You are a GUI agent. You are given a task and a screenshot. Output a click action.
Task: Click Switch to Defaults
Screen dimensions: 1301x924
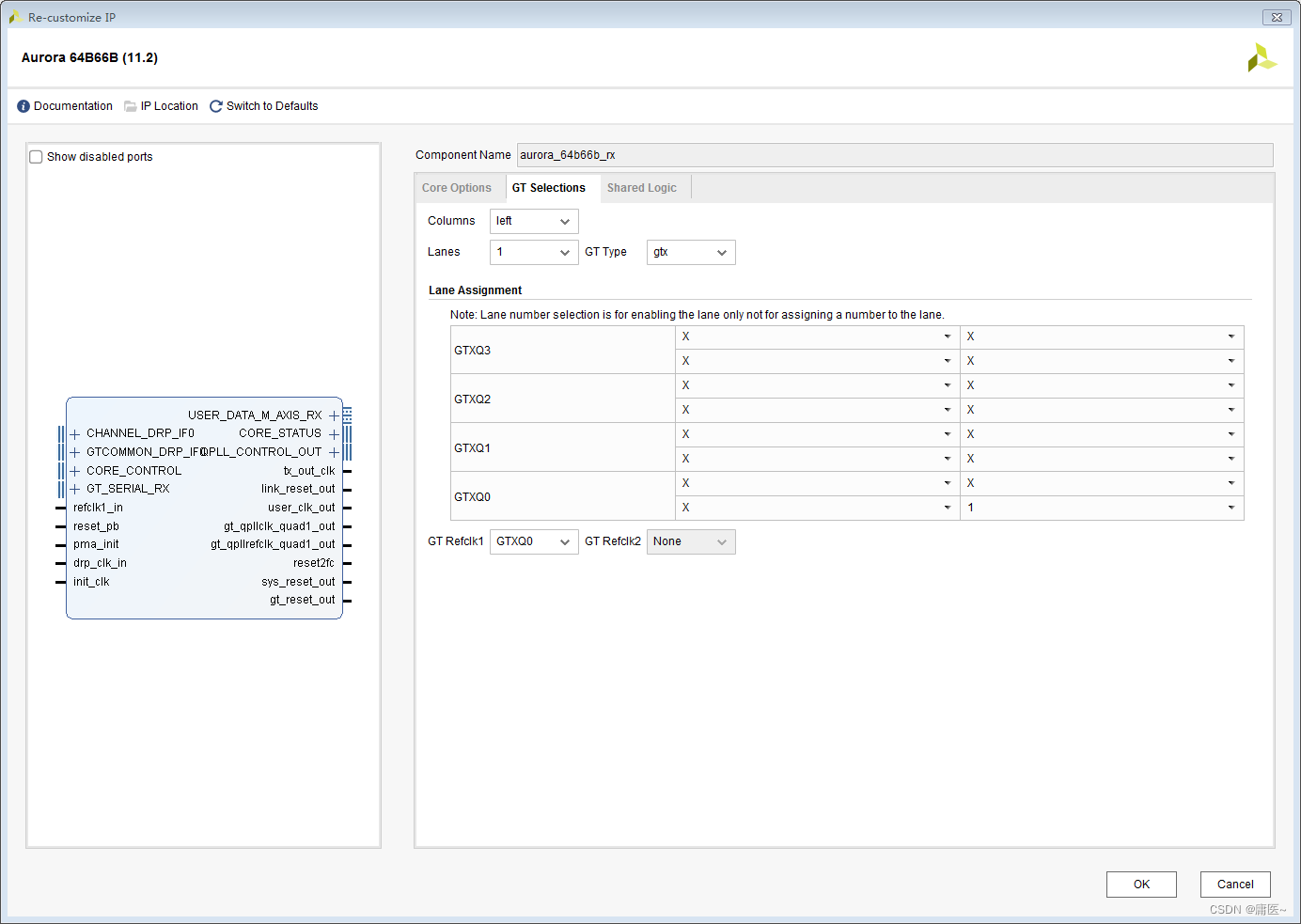(x=273, y=106)
